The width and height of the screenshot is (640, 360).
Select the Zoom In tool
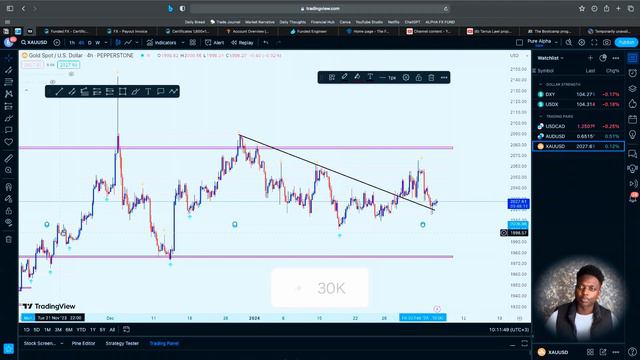pos(8,170)
